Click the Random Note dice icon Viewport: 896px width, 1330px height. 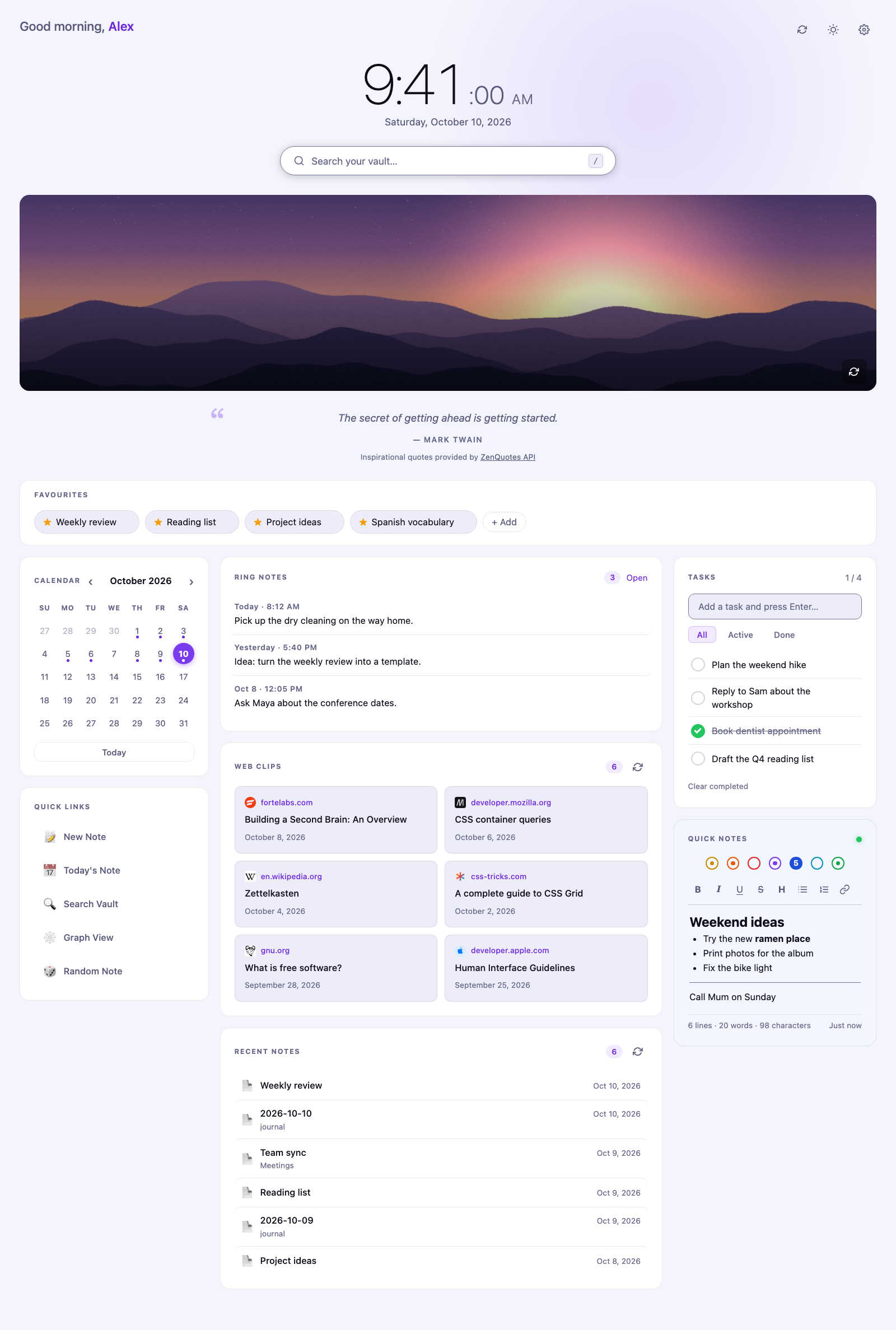point(50,971)
